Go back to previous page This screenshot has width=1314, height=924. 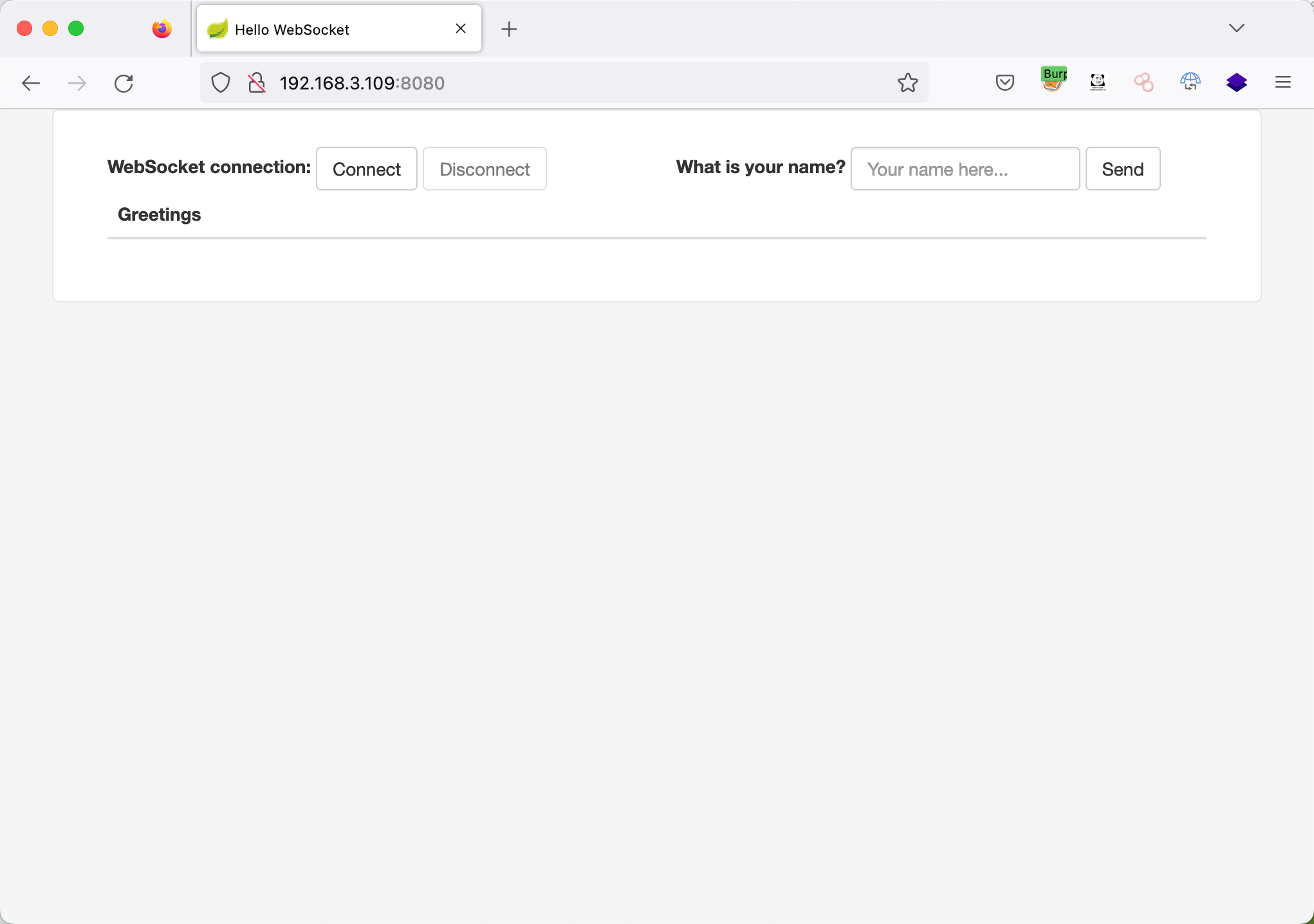click(31, 83)
